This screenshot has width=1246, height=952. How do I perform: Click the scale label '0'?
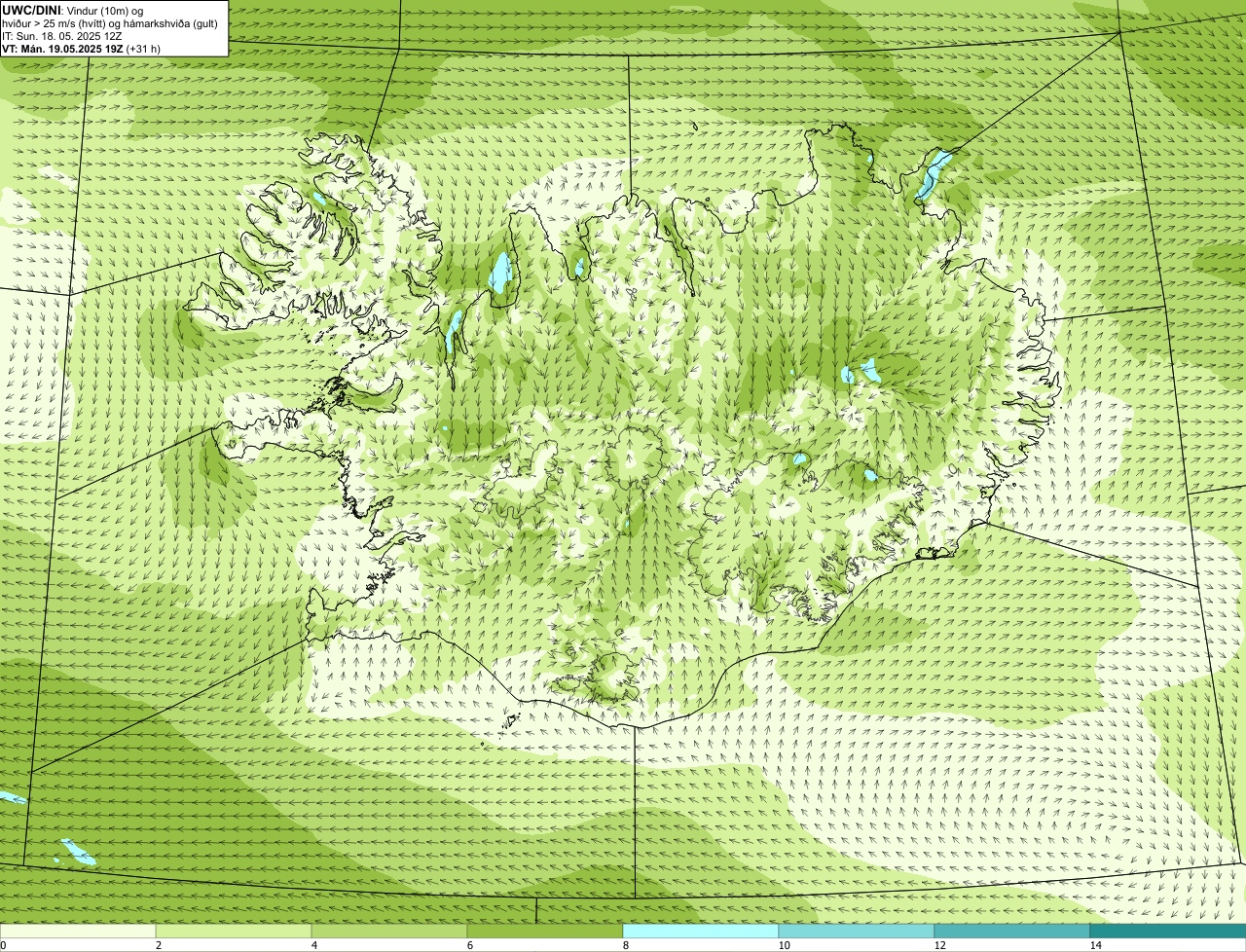[3, 945]
